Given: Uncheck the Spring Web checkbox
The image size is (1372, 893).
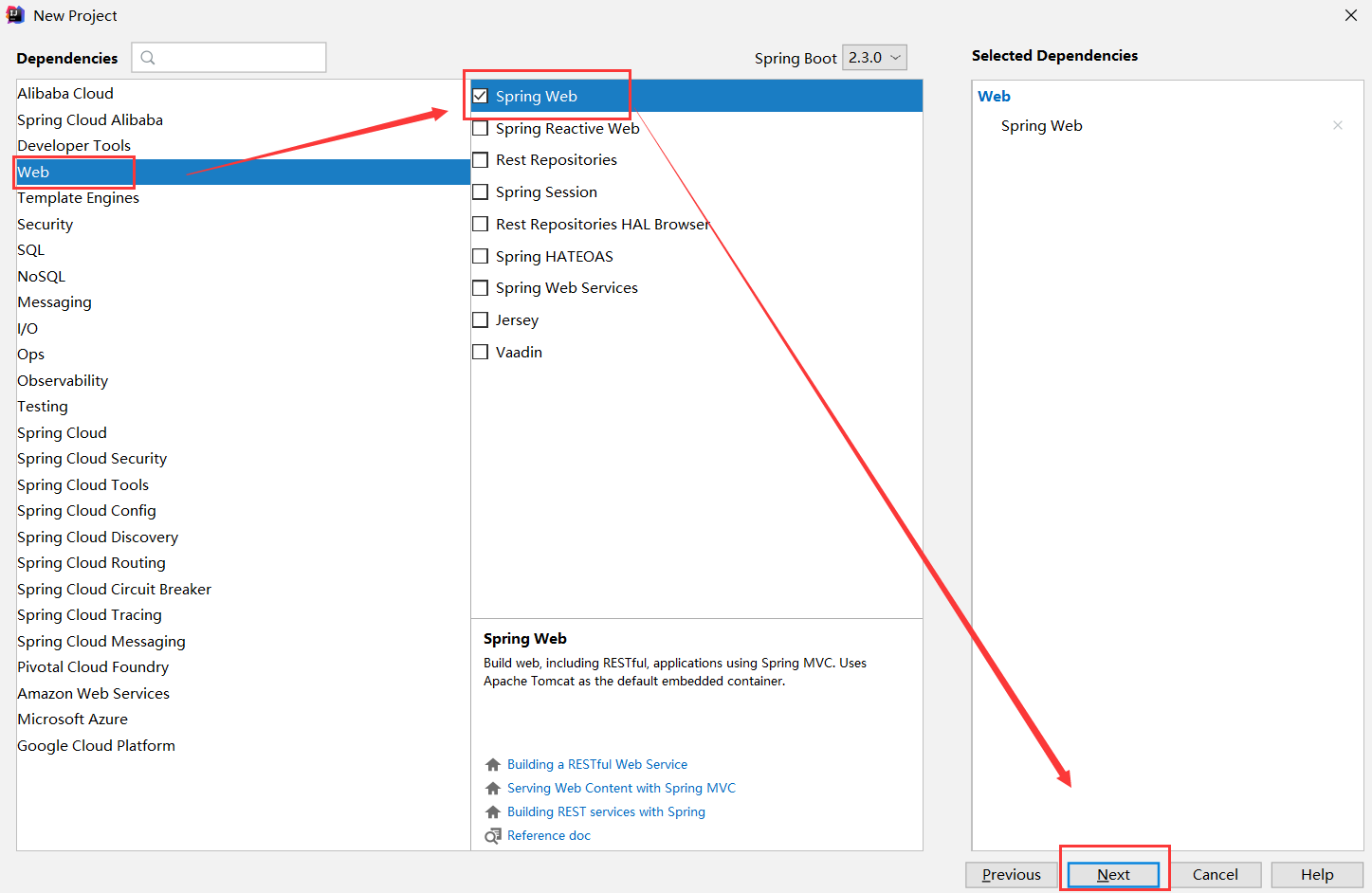Looking at the screenshot, I should tap(481, 96).
